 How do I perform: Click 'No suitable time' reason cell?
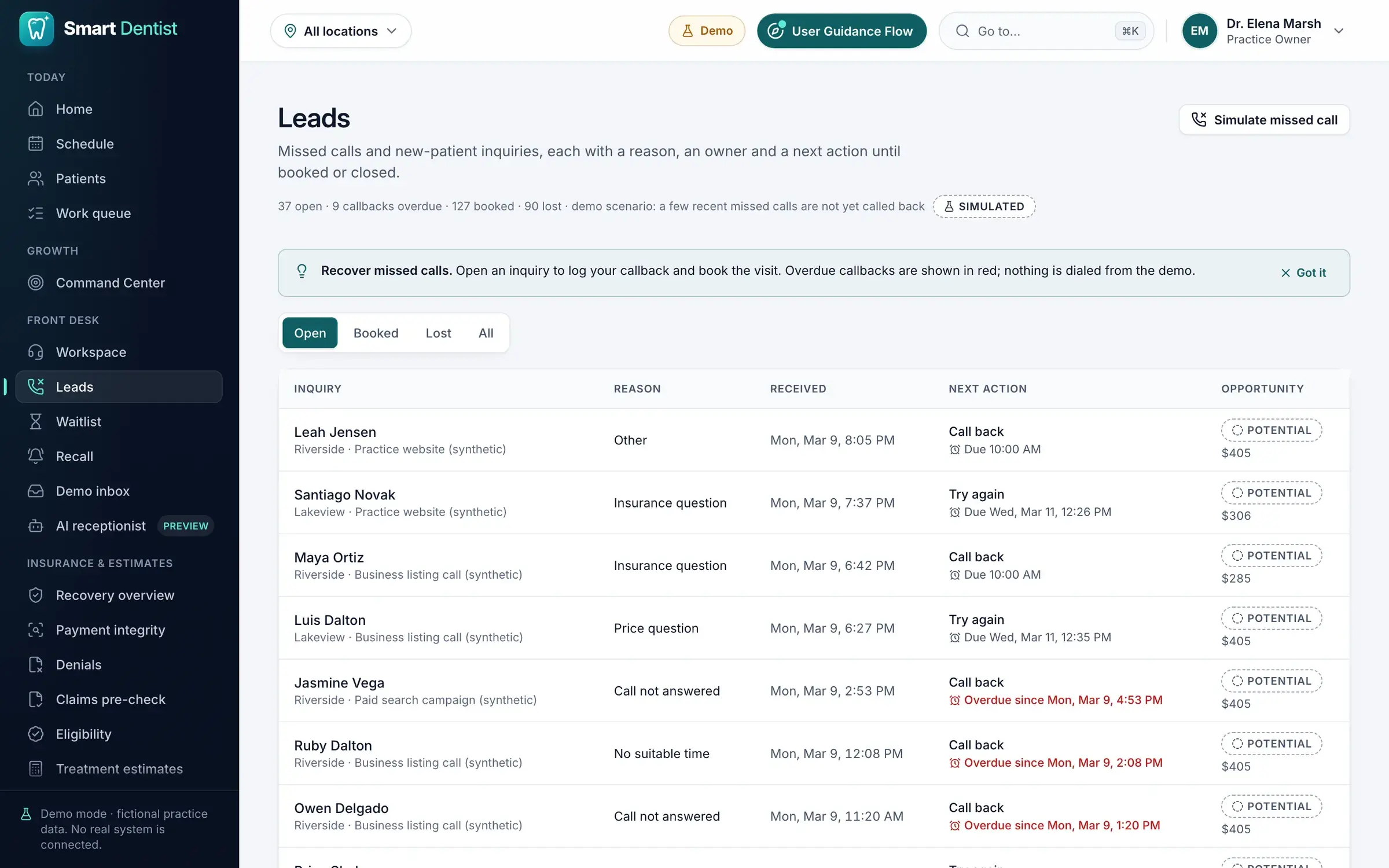(662, 753)
